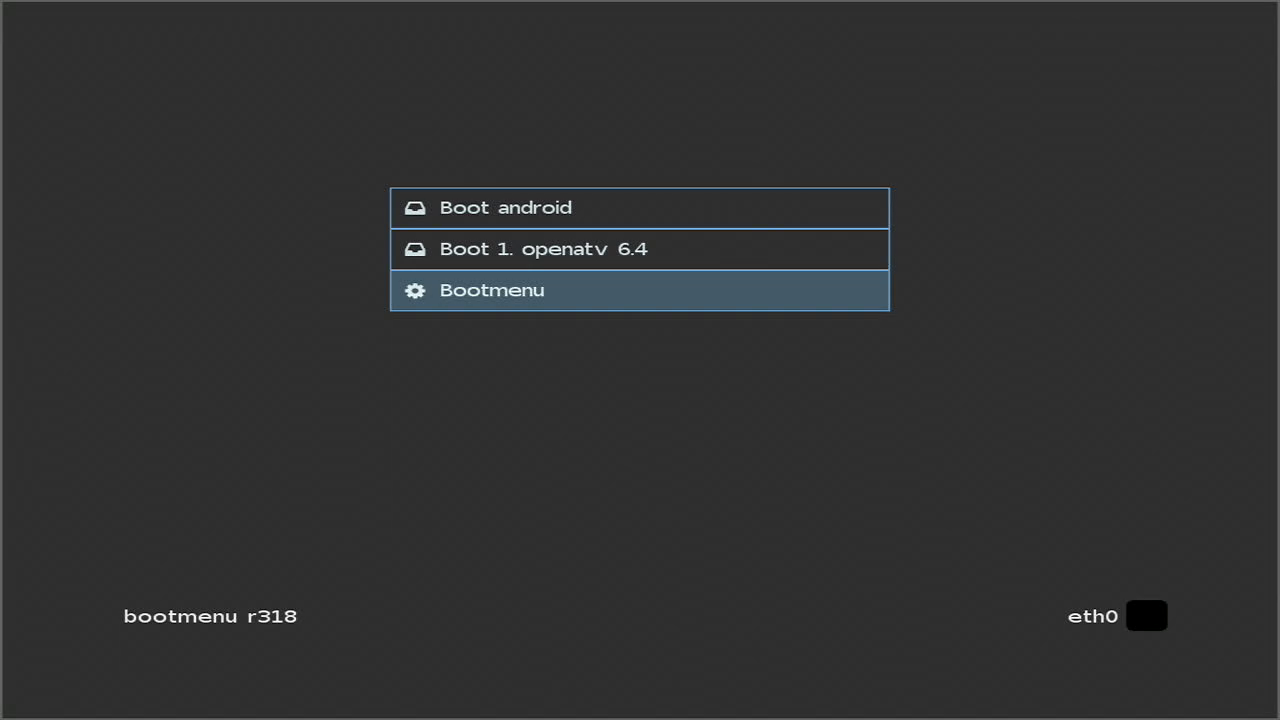The width and height of the screenshot is (1280, 720).
Task: Click the gear icon next to Bootmenu
Action: [415, 291]
